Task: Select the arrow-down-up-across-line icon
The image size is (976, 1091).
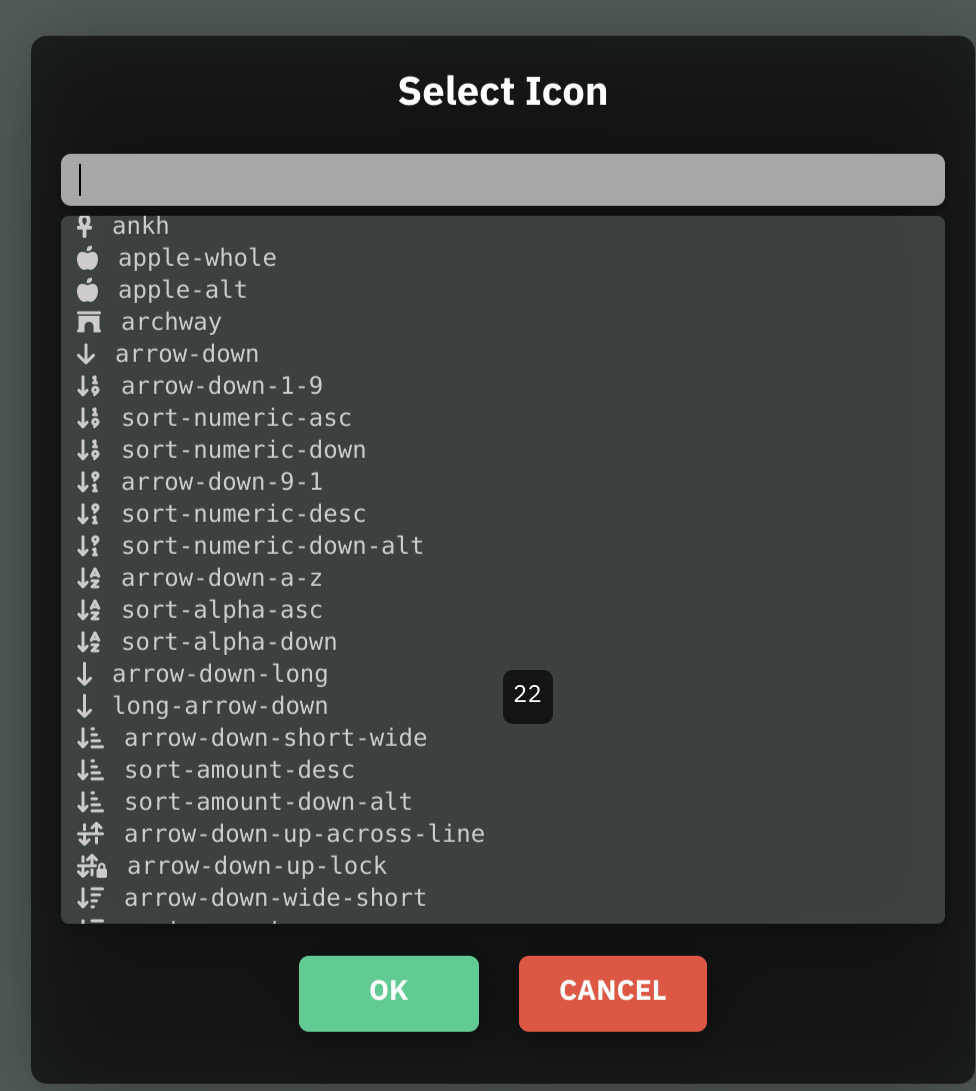Action: click(280, 834)
